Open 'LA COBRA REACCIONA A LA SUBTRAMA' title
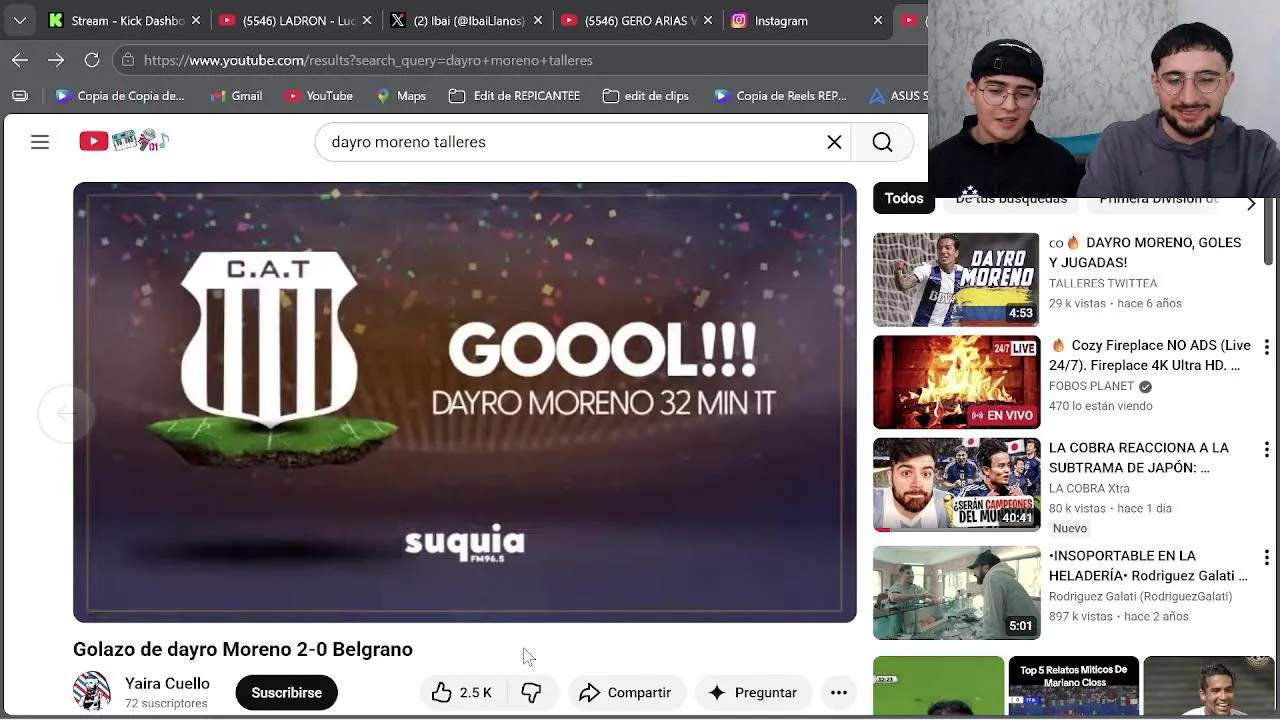Screen dimensions: 1280x720 pos(1139,457)
